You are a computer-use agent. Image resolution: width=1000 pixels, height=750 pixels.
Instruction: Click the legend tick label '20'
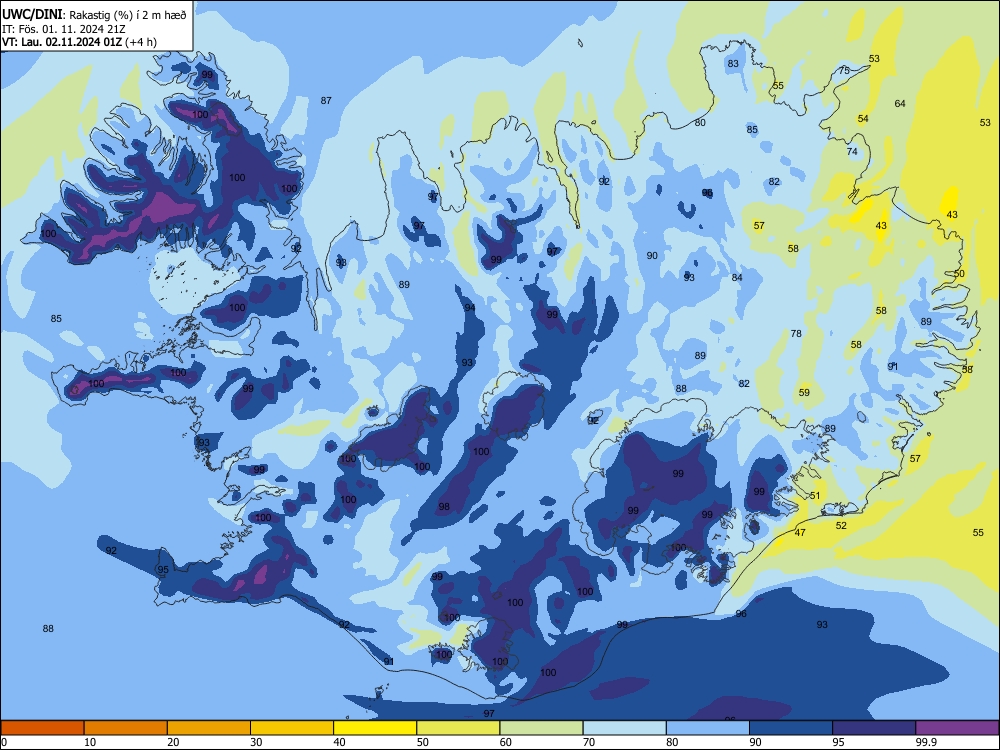click(x=173, y=742)
